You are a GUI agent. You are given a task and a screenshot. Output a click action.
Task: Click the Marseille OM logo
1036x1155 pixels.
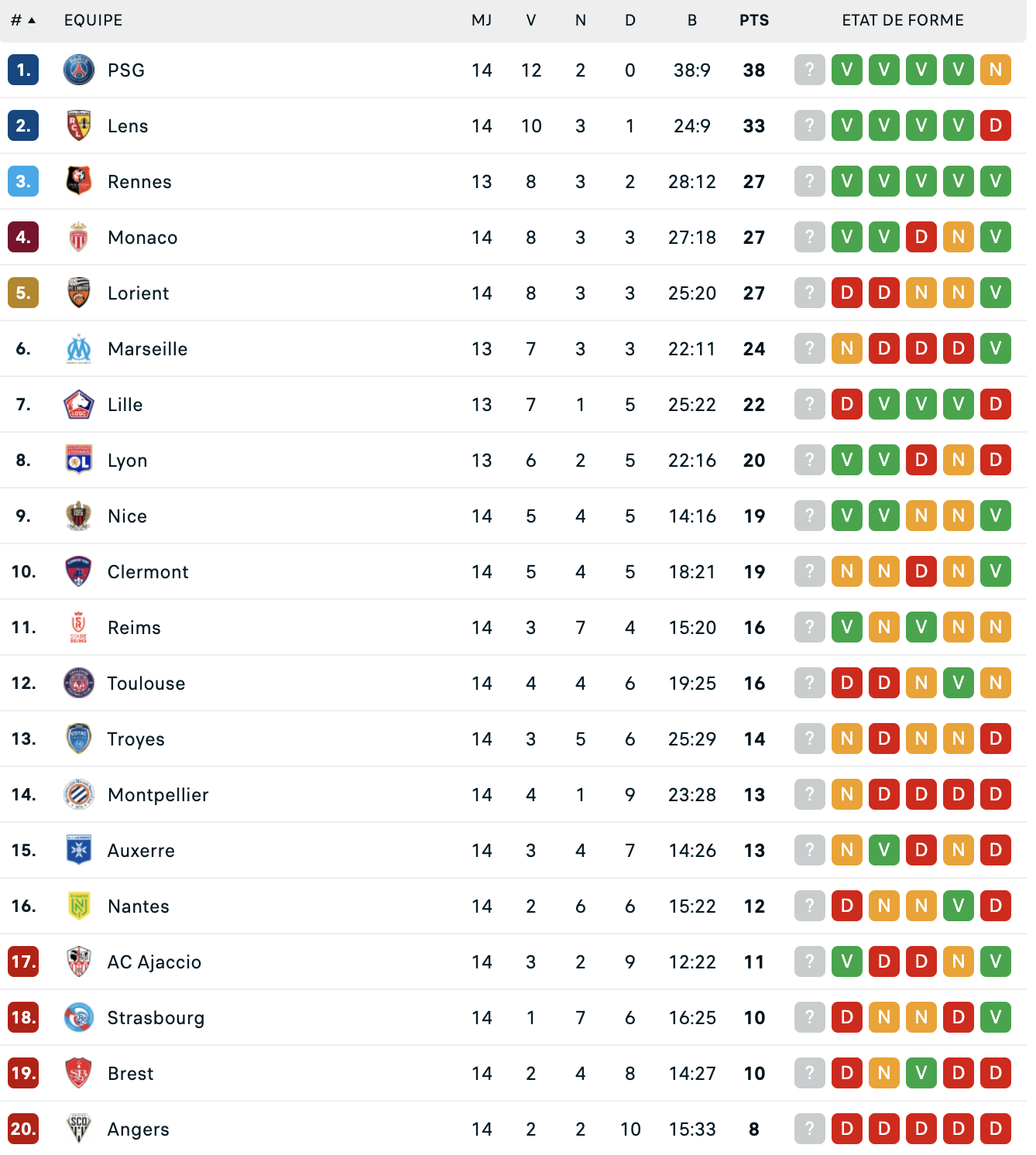tap(79, 349)
